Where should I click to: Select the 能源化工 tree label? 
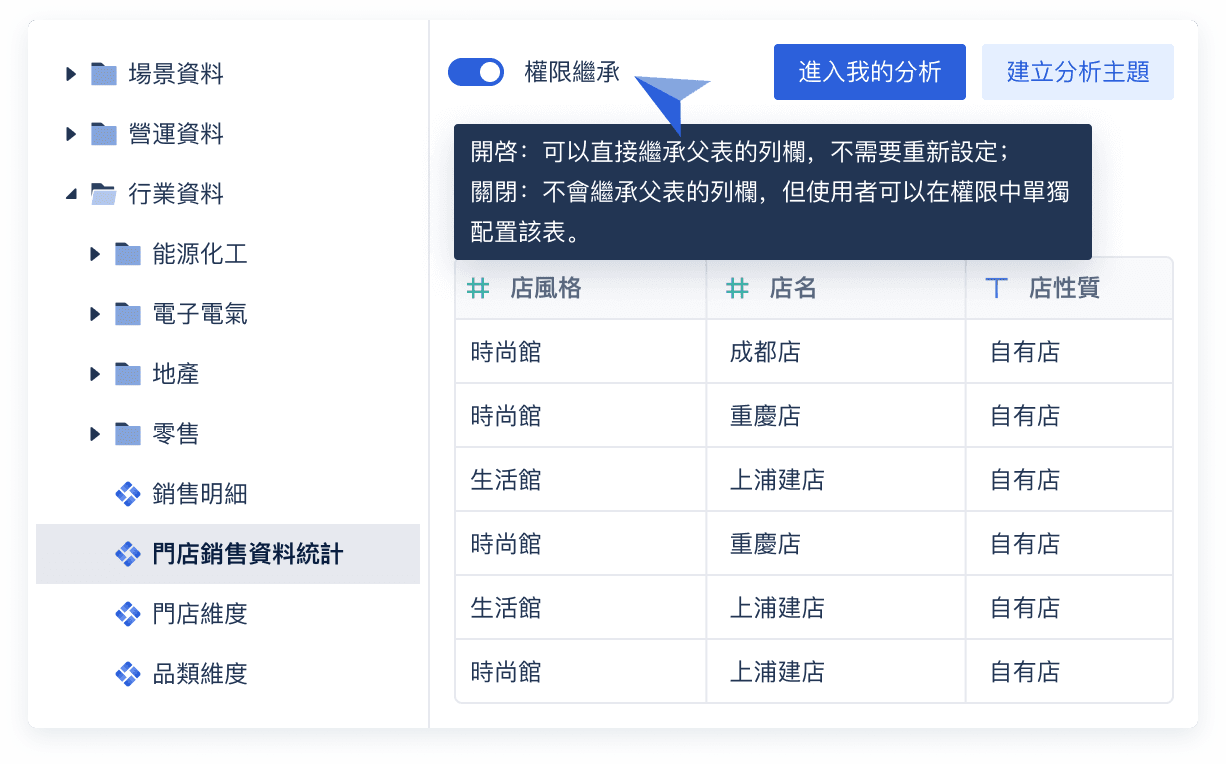tap(200, 254)
